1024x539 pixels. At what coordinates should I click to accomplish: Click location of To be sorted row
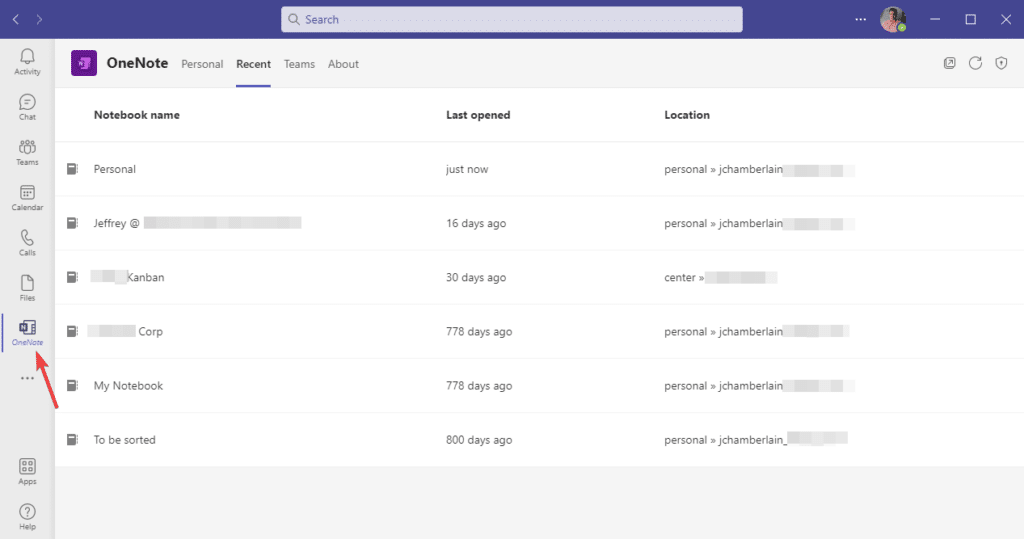pyautogui.click(x=756, y=440)
